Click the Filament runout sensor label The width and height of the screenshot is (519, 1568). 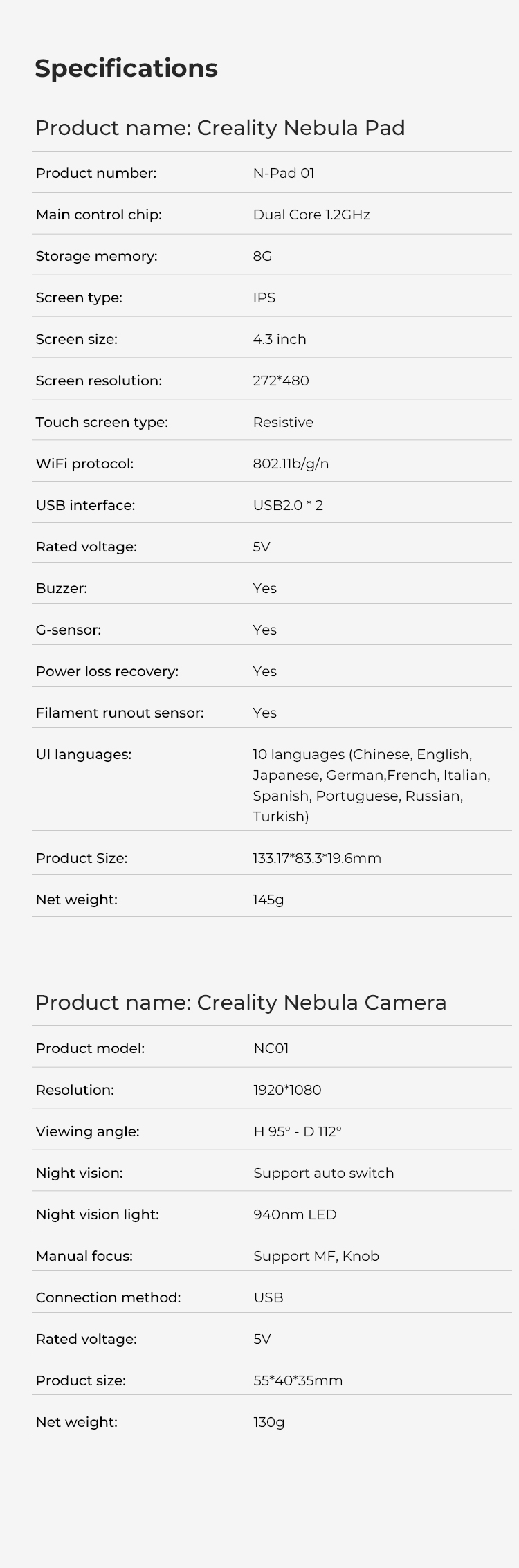[120, 713]
